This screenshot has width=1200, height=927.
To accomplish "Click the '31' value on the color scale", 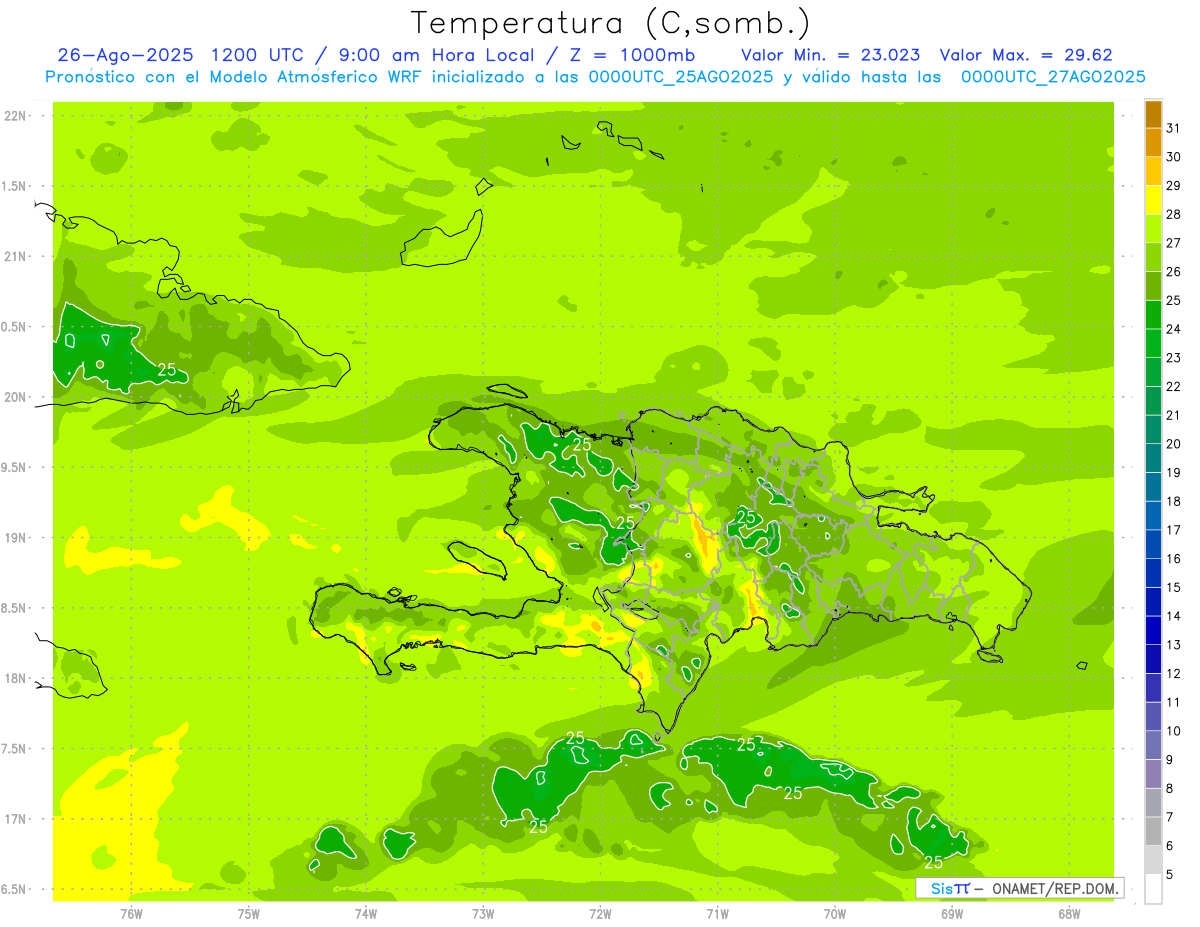I will point(1174,128).
